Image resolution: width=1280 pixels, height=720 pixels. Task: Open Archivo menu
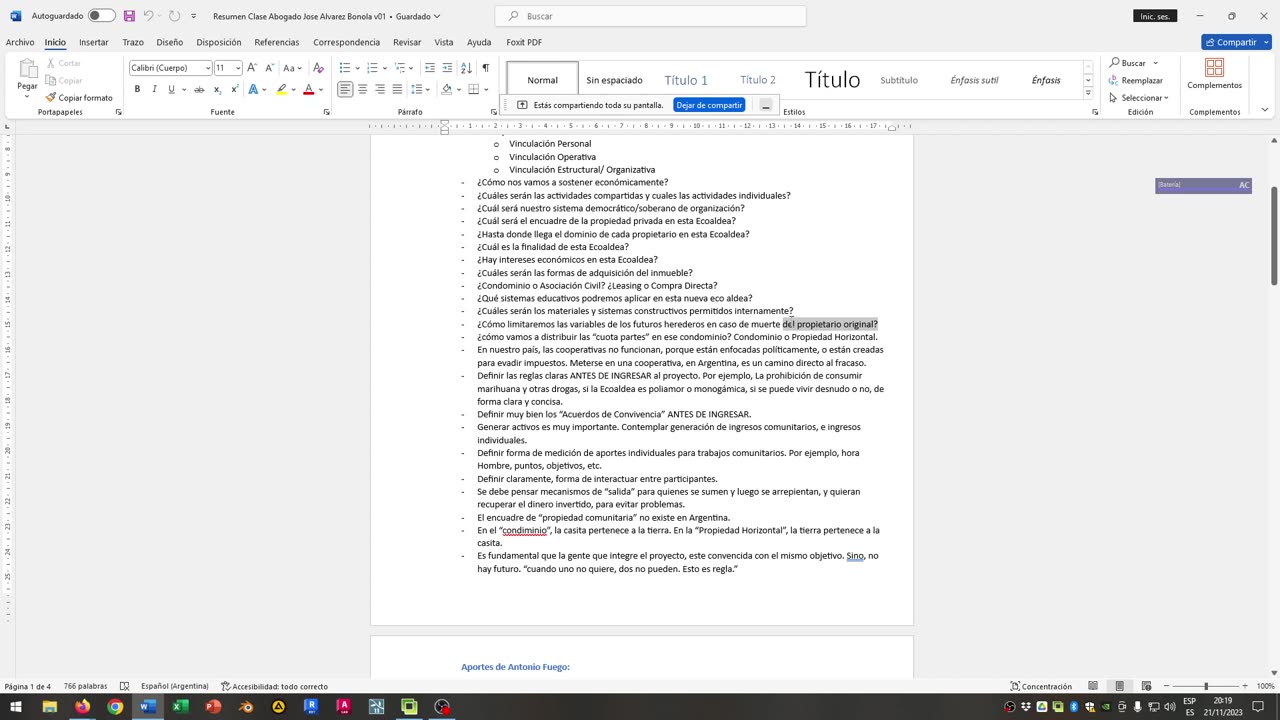(x=19, y=42)
